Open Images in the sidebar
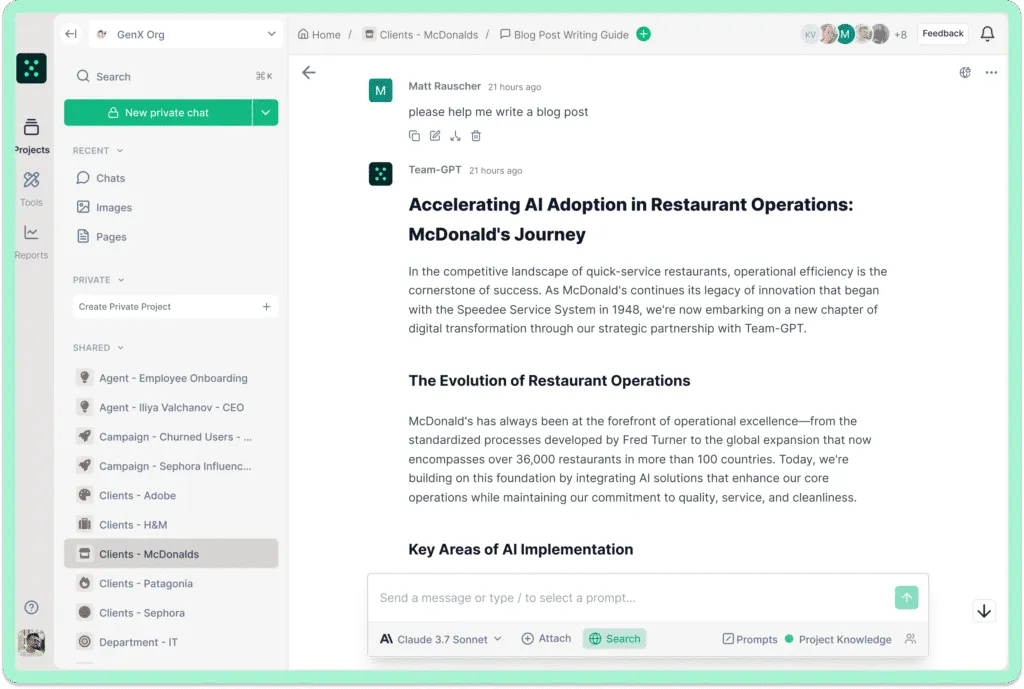This screenshot has height=689, width=1024. (x=104, y=207)
